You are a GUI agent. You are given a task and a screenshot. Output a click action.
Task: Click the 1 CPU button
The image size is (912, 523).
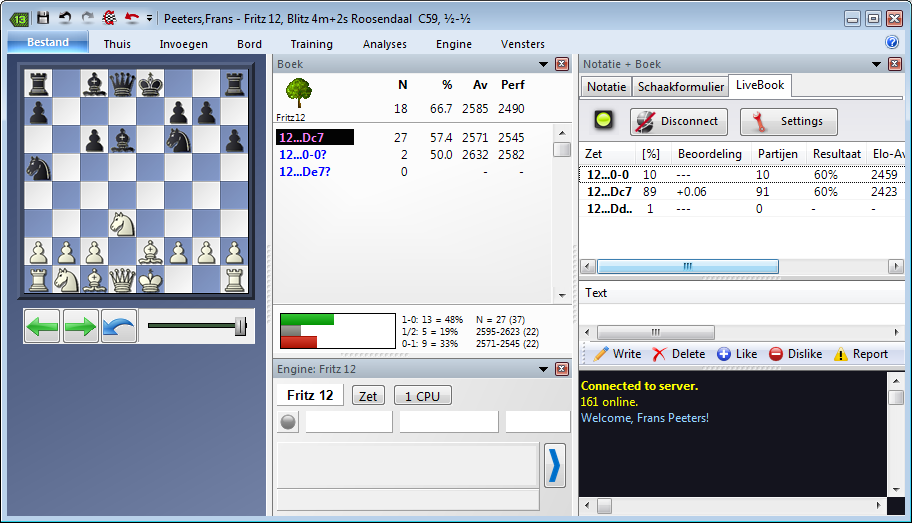422,396
